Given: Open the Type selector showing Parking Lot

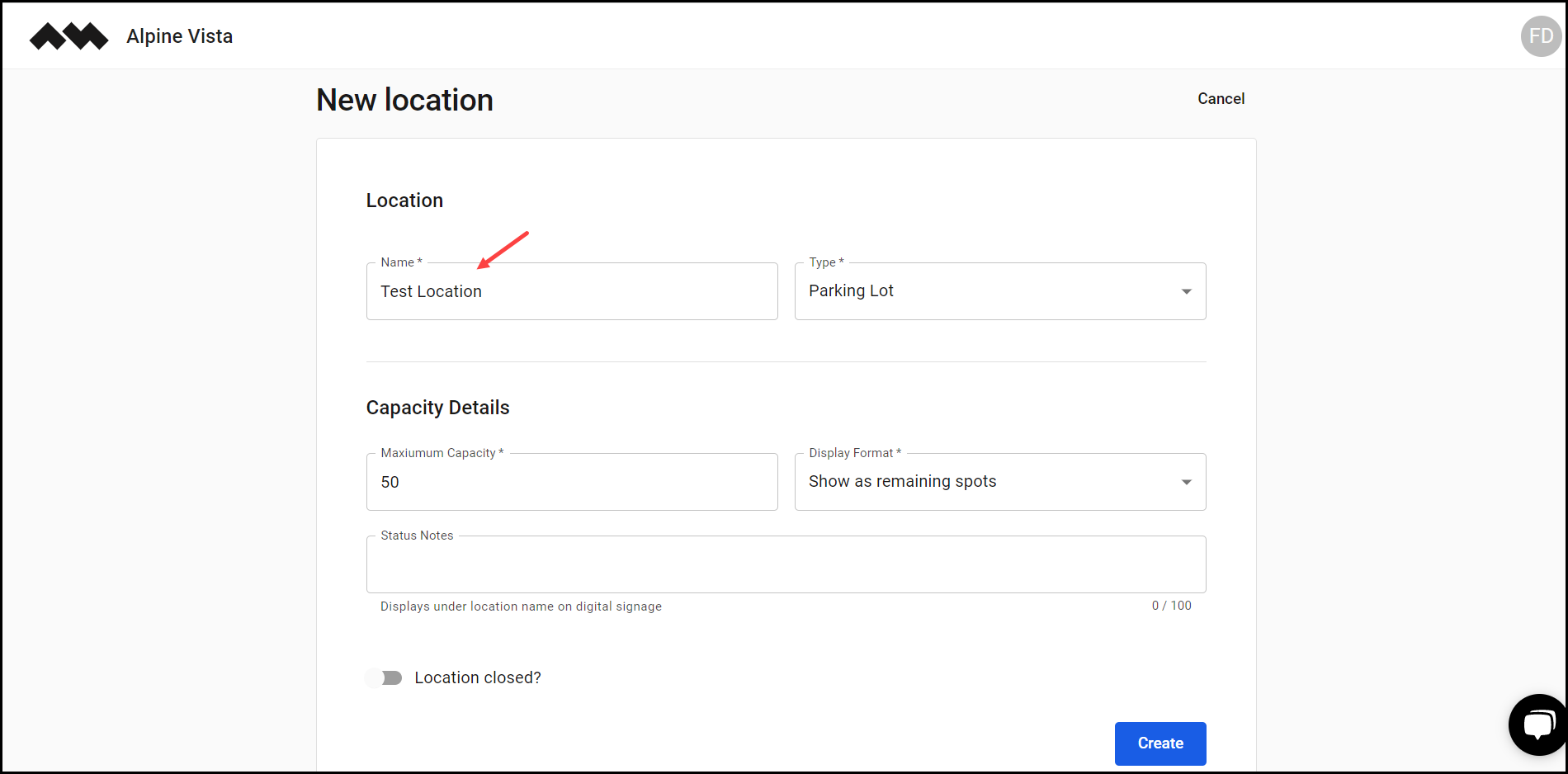Looking at the screenshot, I should [1000, 291].
